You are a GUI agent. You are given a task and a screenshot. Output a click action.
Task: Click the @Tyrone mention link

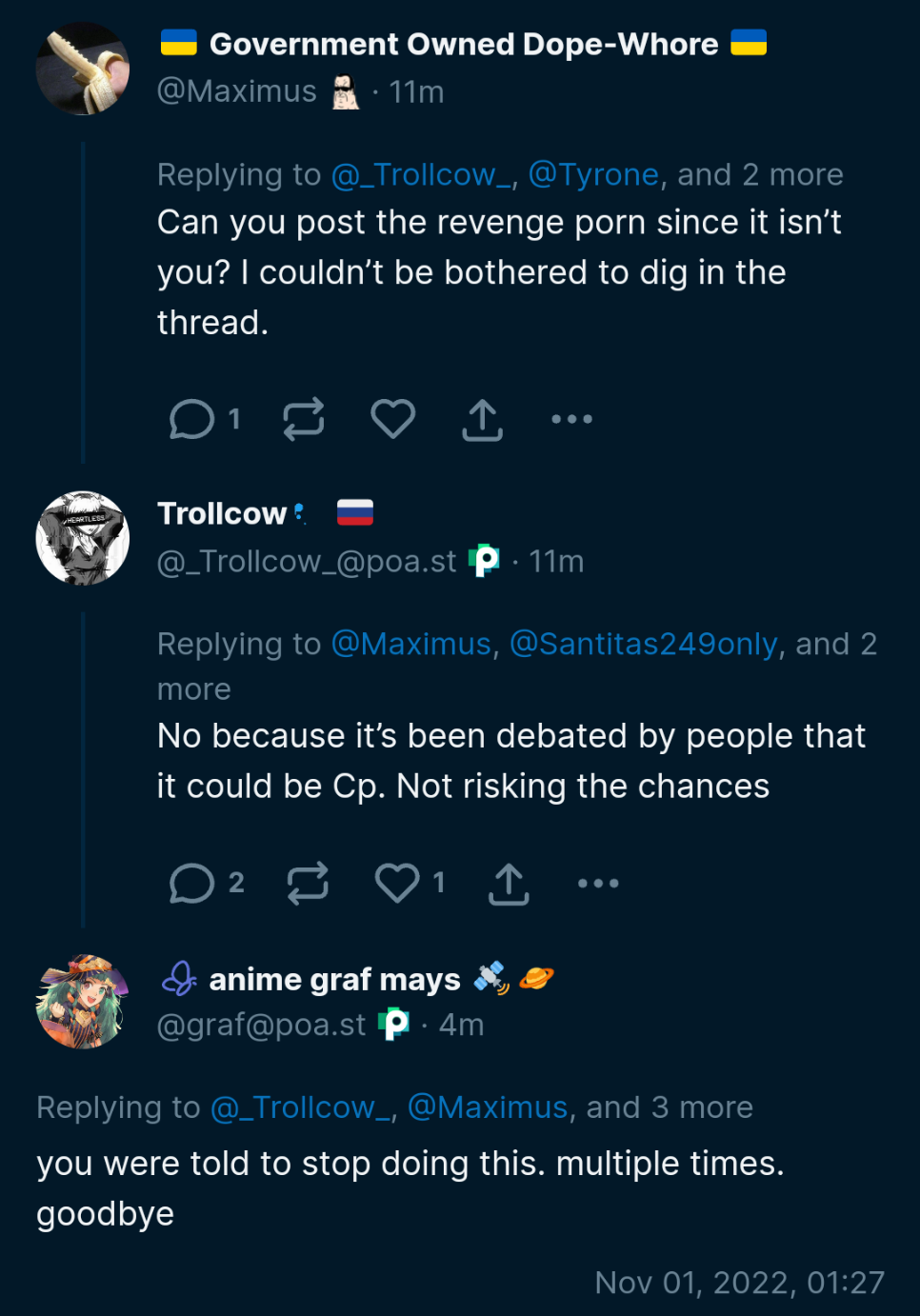pyautogui.click(x=593, y=175)
